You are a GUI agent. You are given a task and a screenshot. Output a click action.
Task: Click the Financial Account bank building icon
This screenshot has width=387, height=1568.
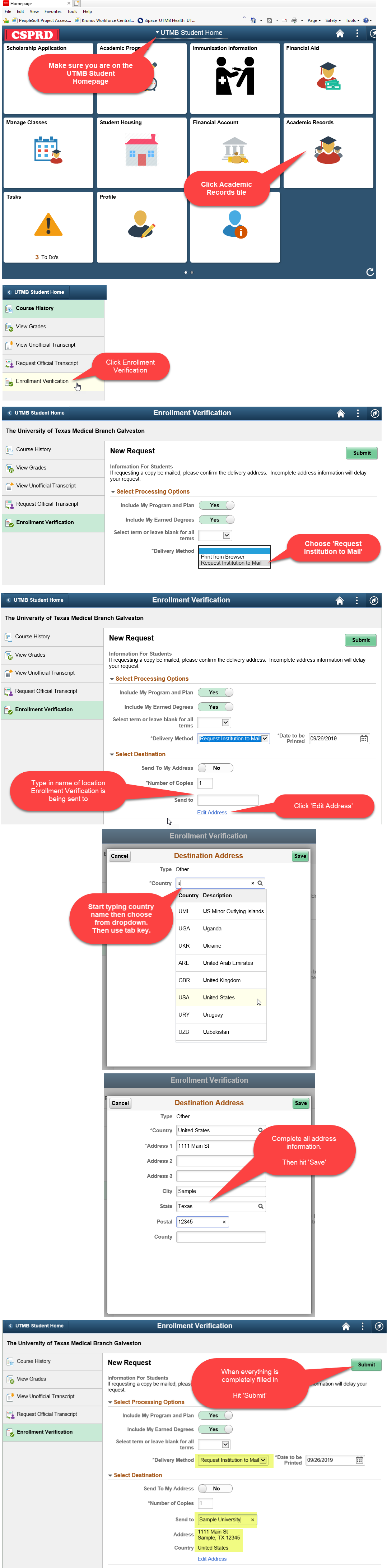(x=236, y=151)
